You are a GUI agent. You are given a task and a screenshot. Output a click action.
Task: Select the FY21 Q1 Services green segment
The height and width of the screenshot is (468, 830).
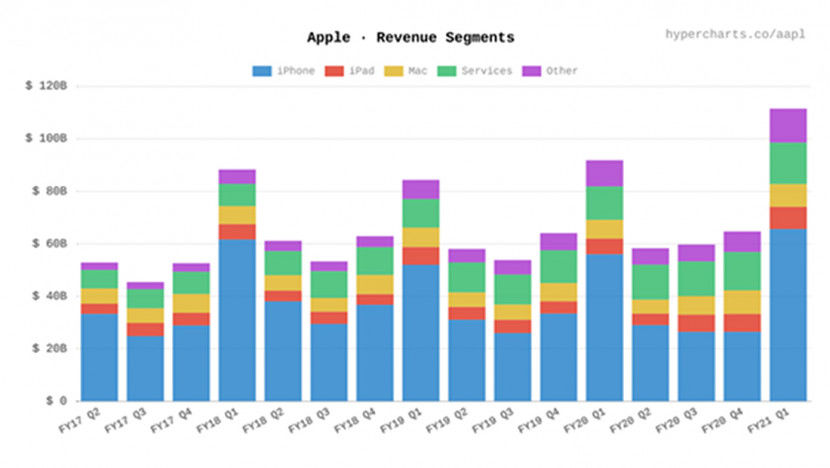pyautogui.click(x=788, y=164)
